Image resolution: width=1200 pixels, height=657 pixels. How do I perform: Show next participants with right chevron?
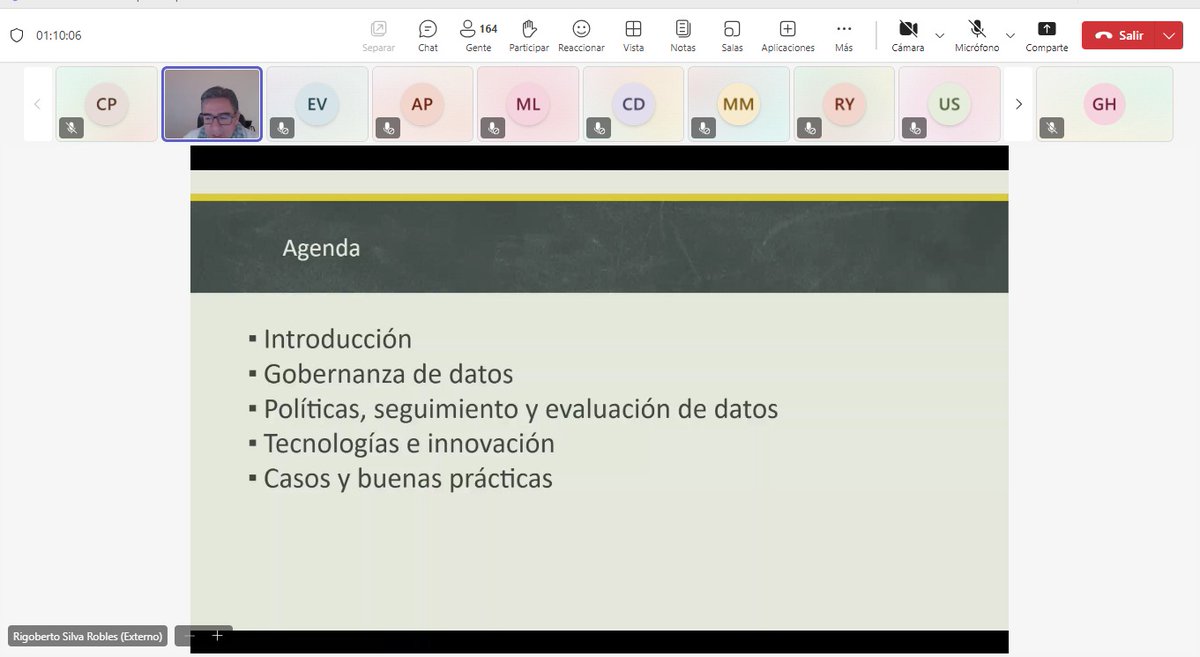tap(1019, 104)
